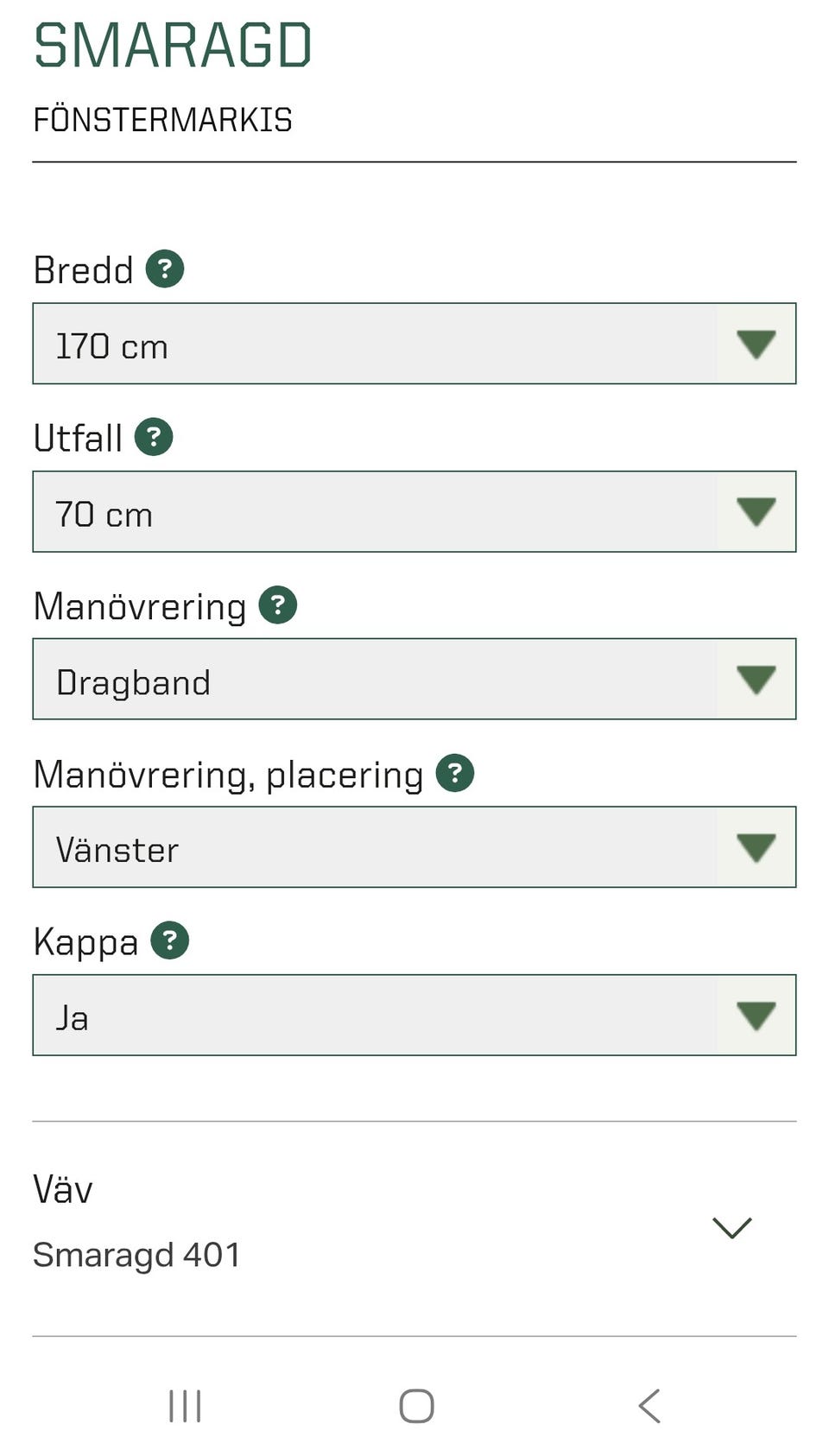Click the question mark beside Utfall
Viewport: 829px width, 1456px height.
(154, 437)
